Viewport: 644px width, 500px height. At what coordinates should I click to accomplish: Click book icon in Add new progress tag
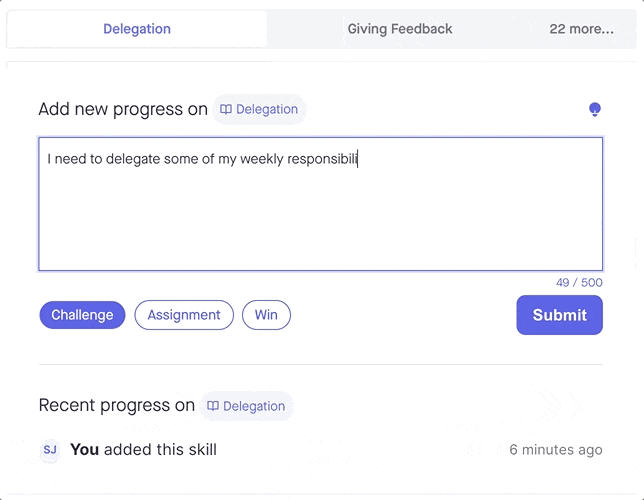(226, 110)
